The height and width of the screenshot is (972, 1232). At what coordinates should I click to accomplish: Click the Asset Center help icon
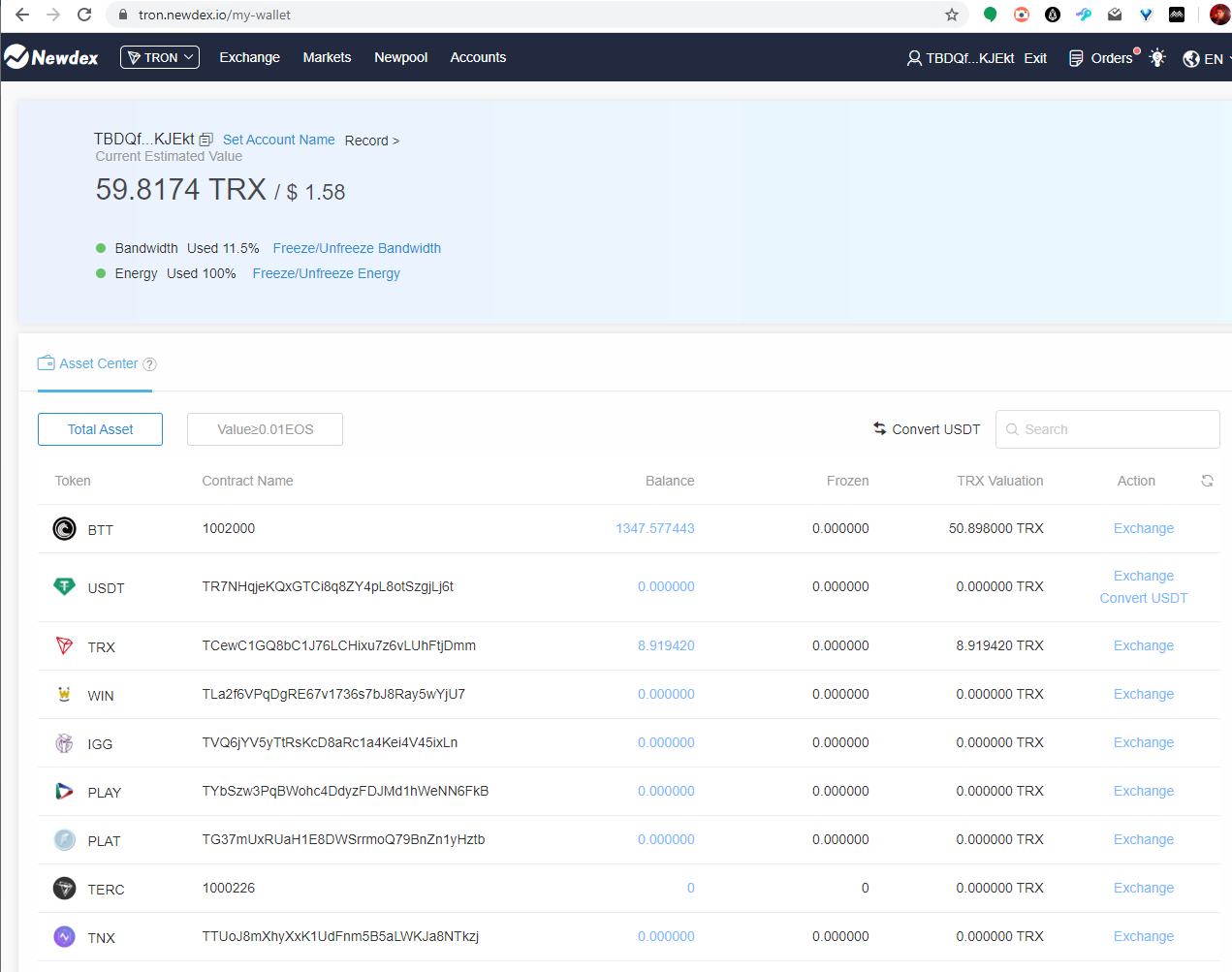149,364
